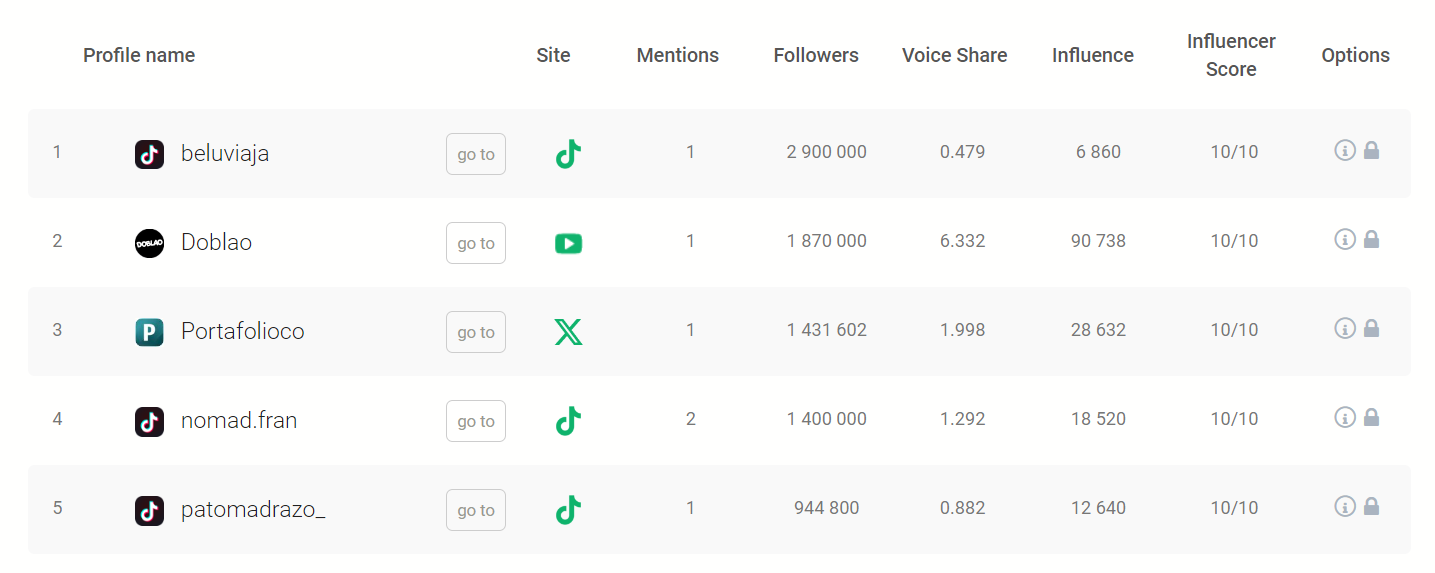Click the X site icon for Portafolioco

coord(568,332)
